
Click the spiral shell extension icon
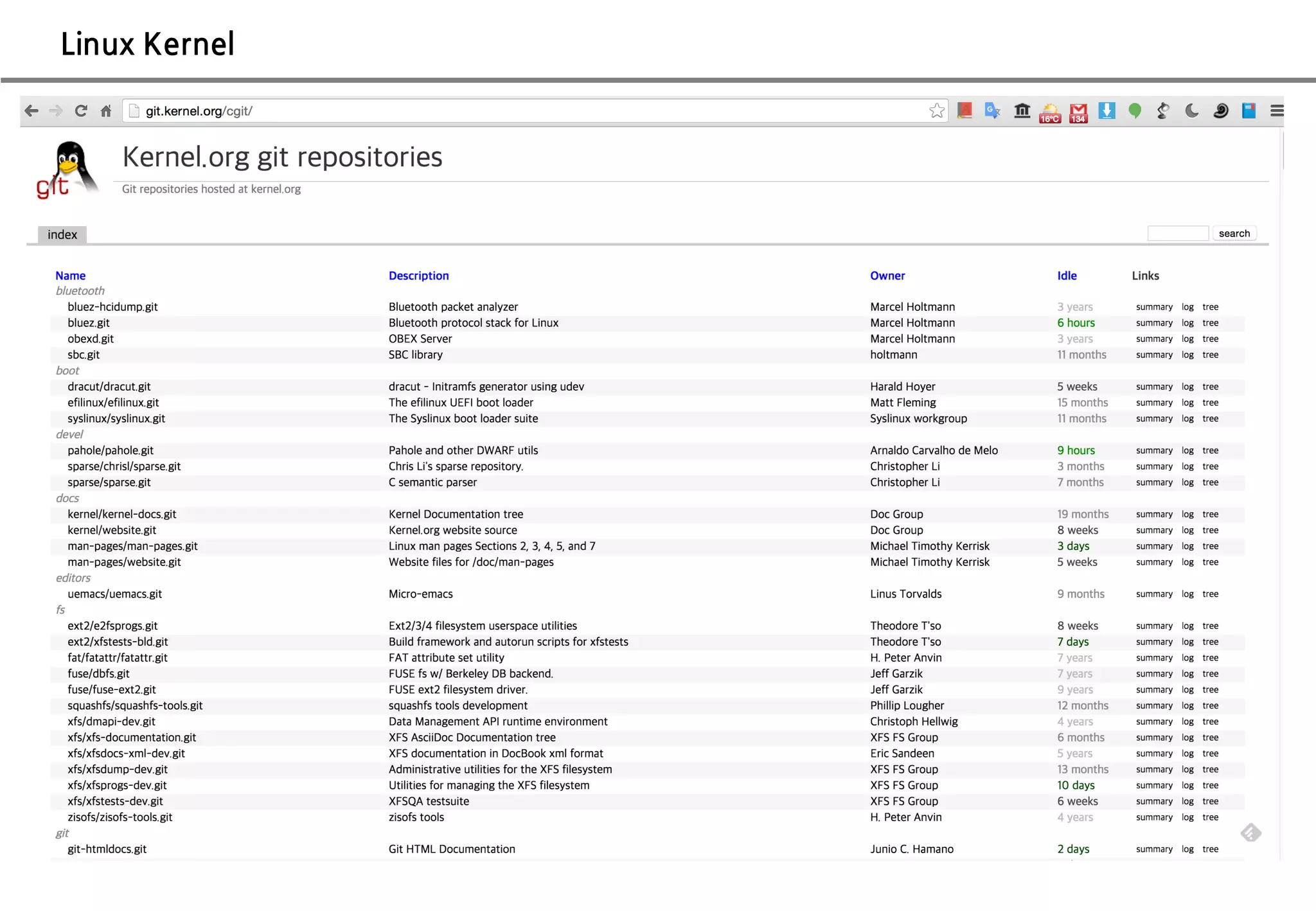tap(1220, 111)
